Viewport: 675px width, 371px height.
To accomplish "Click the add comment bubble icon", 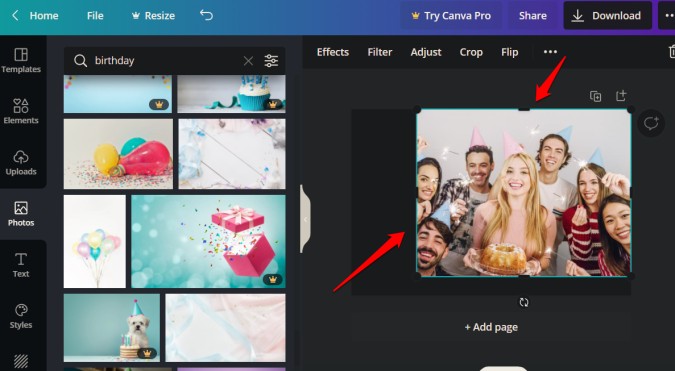I will pyautogui.click(x=651, y=124).
